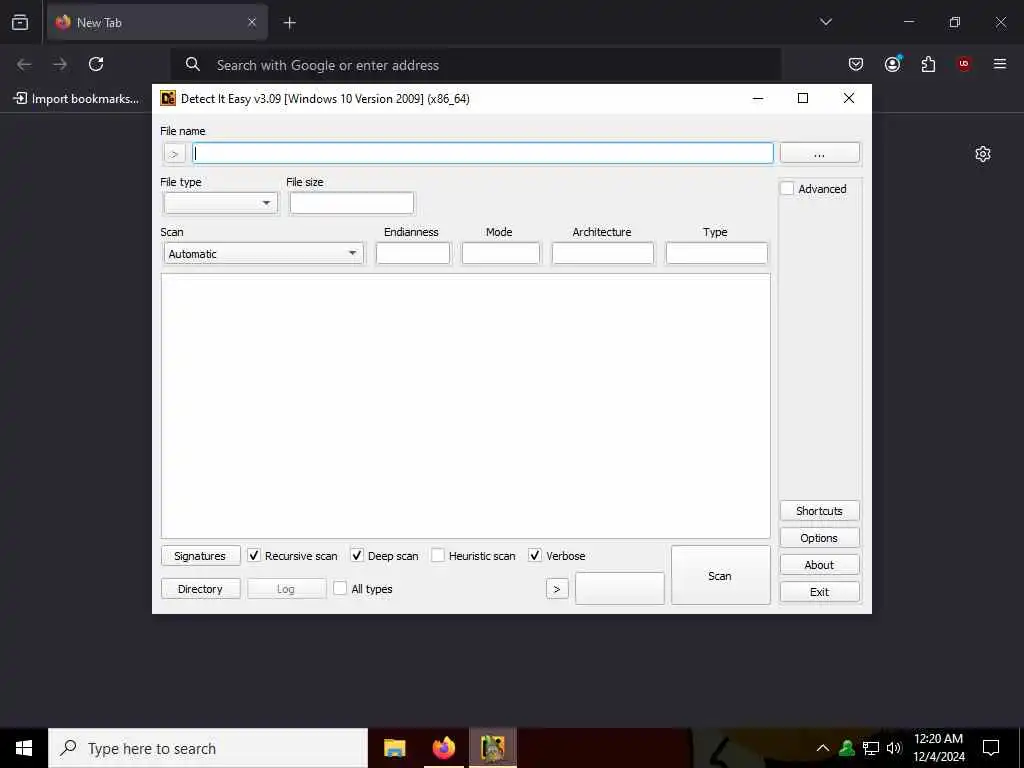Click the Detect It Easy title bar icon

[168, 99]
